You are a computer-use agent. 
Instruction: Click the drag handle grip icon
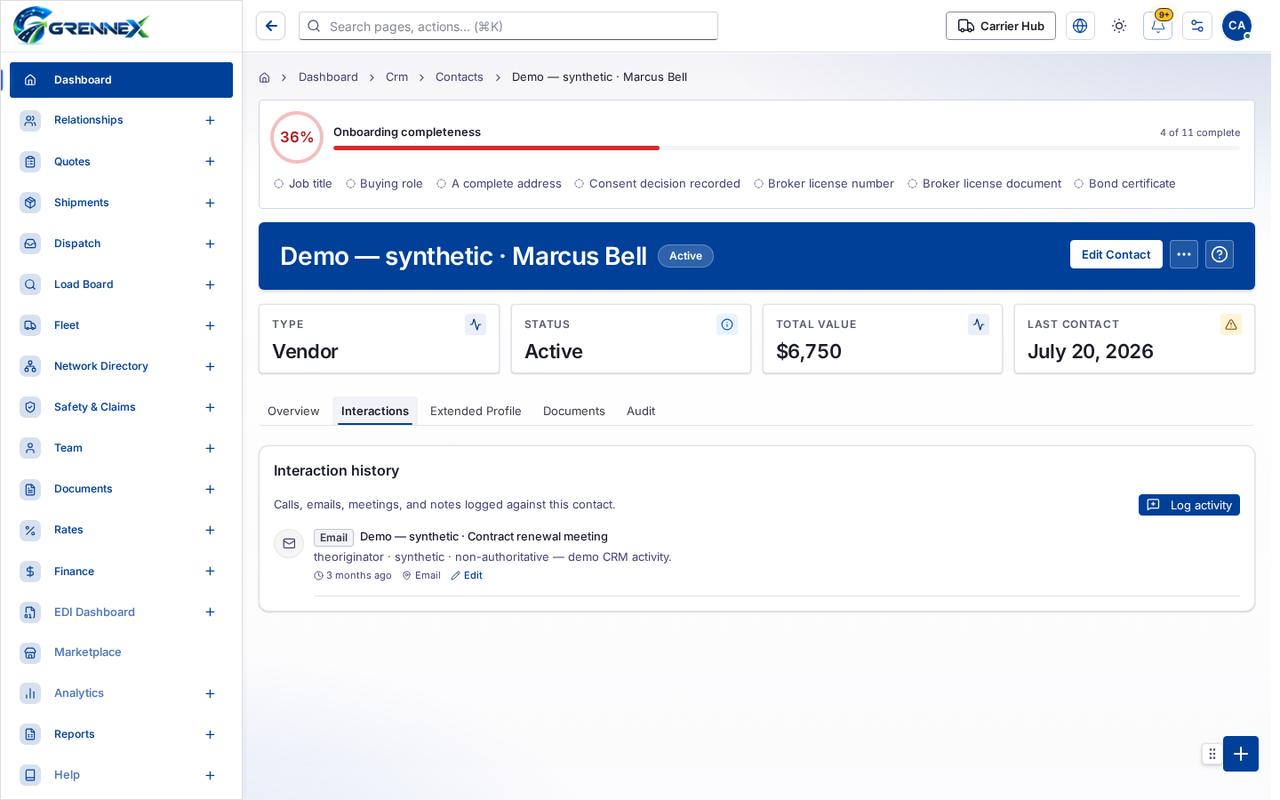pos(1212,754)
